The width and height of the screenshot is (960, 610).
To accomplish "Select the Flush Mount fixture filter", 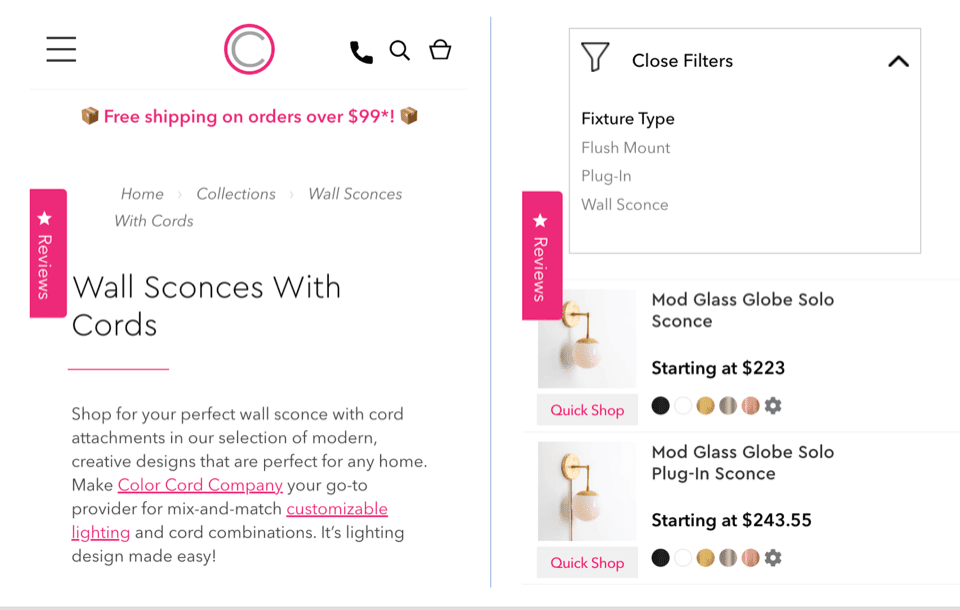I will (625, 147).
